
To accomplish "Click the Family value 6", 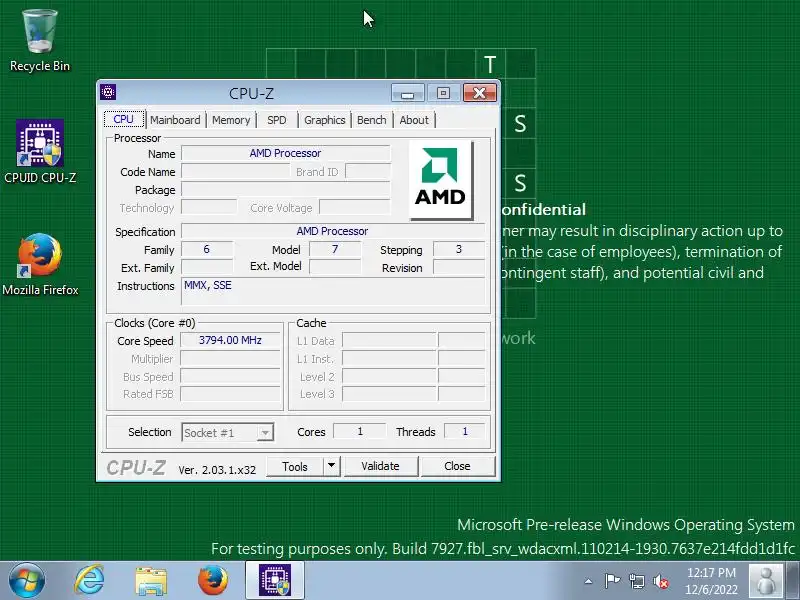I will click(x=207, y=249).
